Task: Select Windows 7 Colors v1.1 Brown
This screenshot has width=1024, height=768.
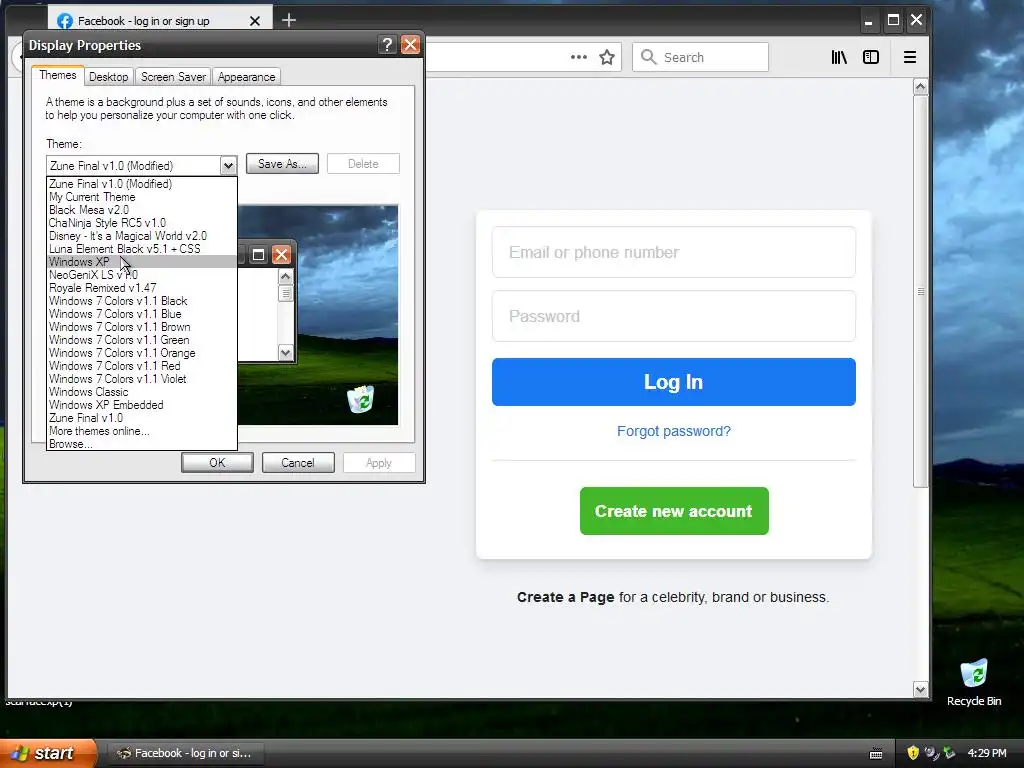Action: point(142,327)
